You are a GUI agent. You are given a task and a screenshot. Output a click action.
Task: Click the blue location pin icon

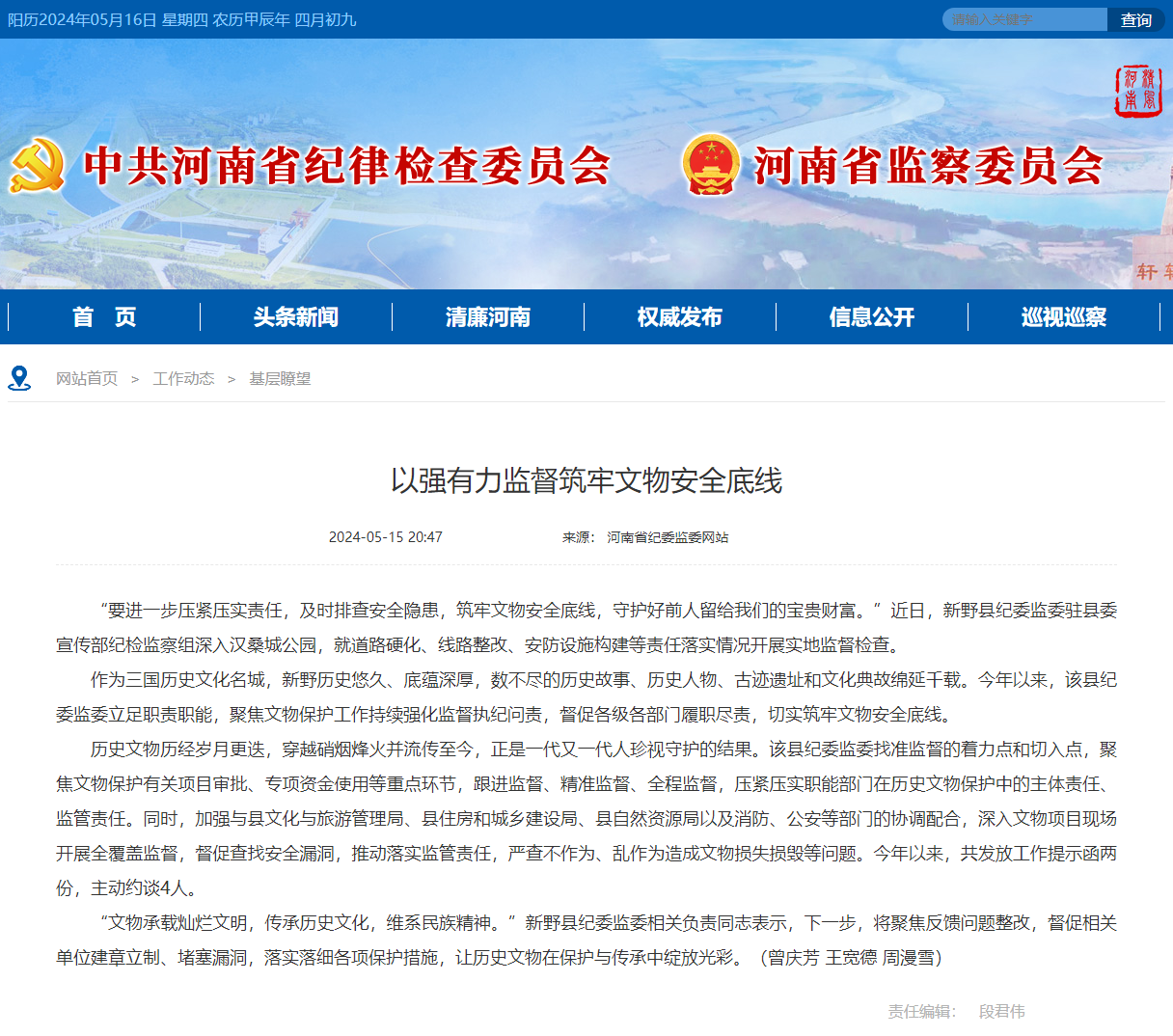click(x=19, y=378)
